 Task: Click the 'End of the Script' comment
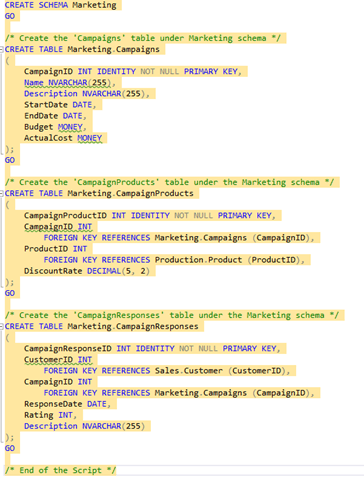pyautogui.click(x=60, y=470)
